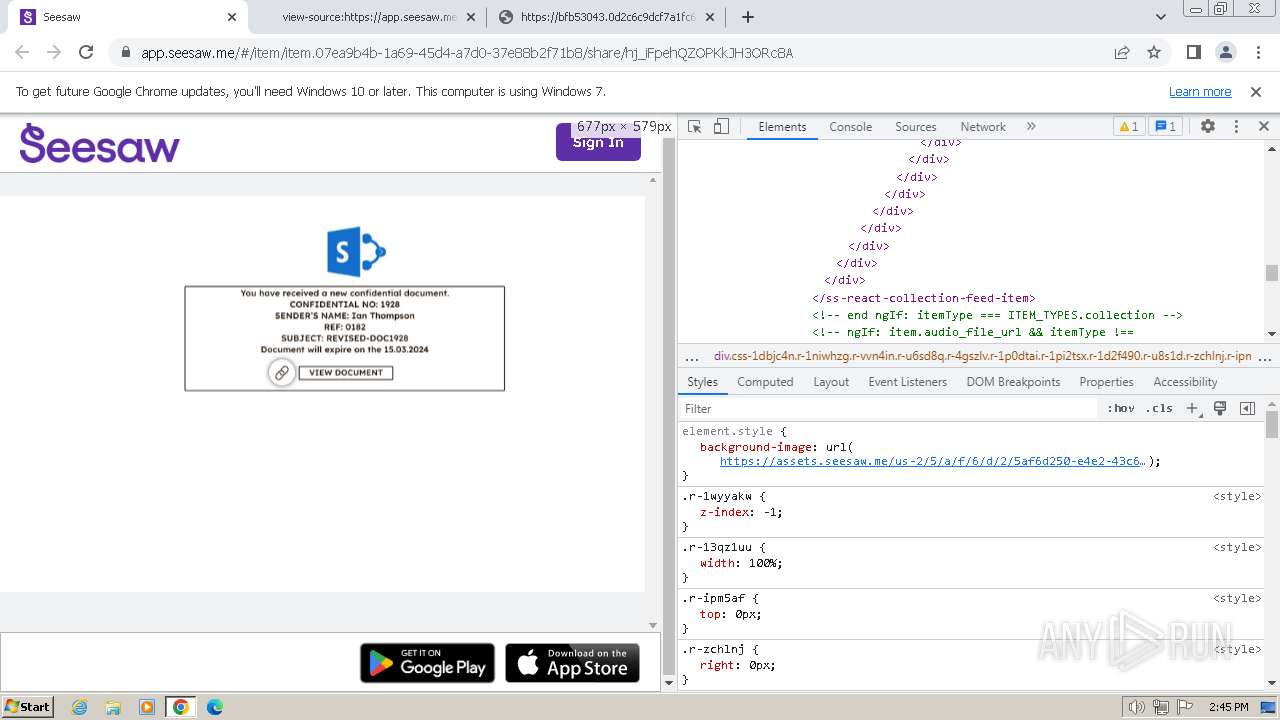Open the Chrome profile avatar
Viewport: 1280px width, 720px height.
1226,53
